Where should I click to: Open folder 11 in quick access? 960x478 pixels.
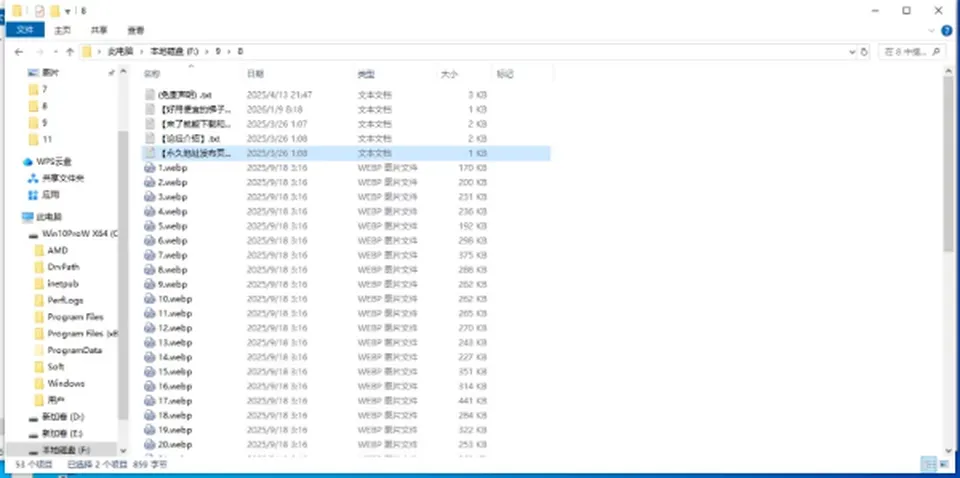pos(47,140)
